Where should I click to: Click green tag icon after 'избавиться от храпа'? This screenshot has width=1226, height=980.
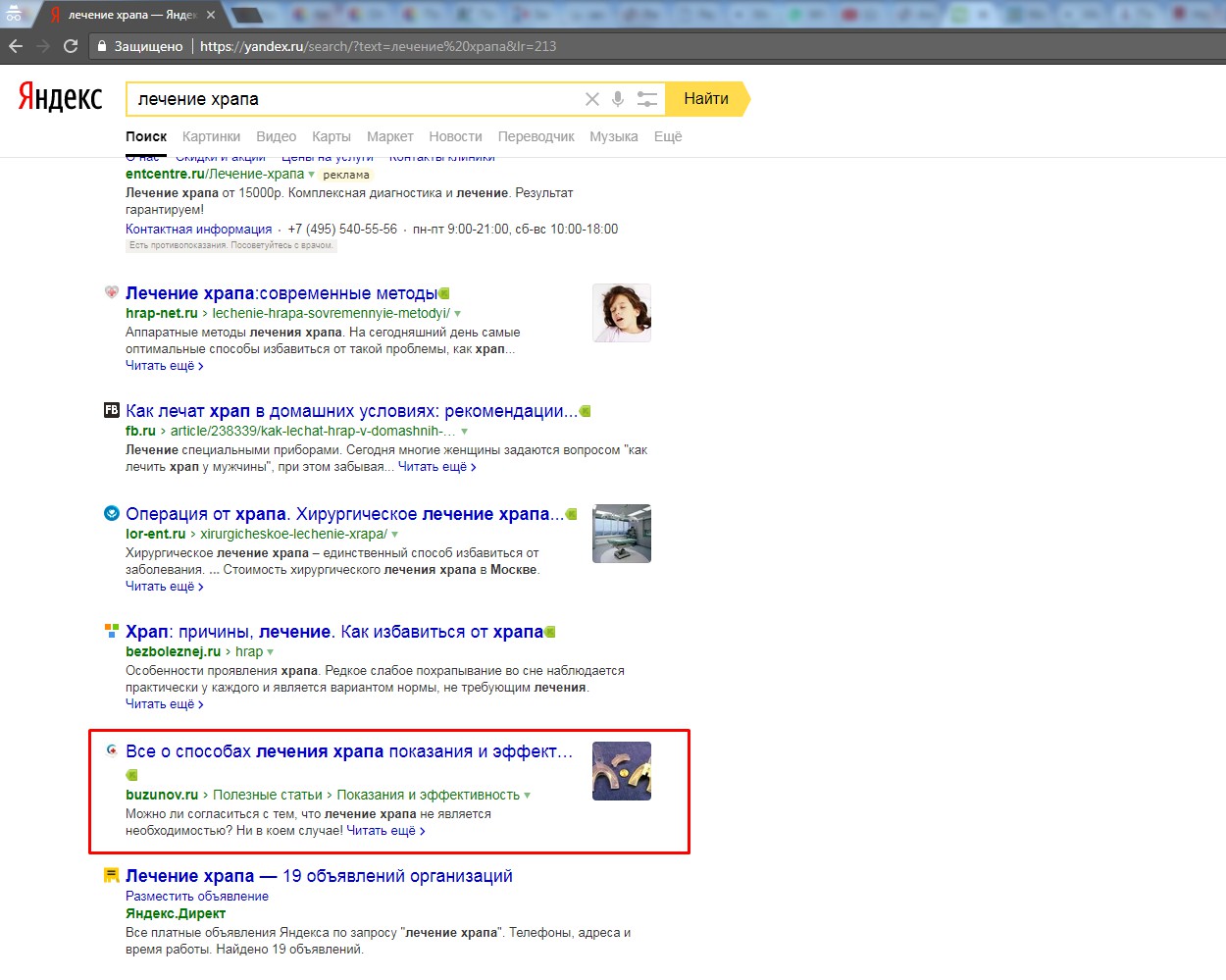click(550, 632)
